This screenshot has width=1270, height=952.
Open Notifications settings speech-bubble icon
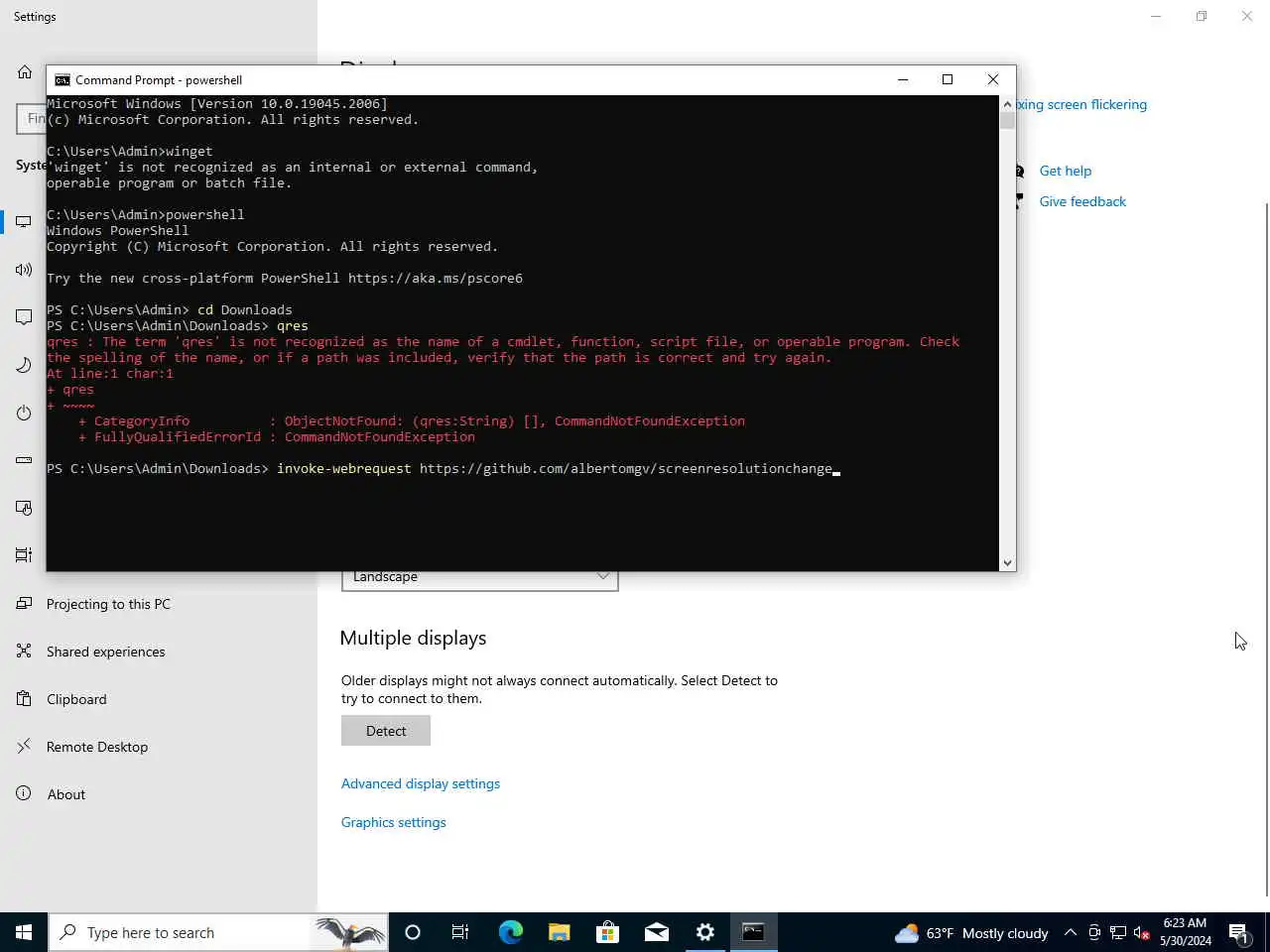(24, 317)
